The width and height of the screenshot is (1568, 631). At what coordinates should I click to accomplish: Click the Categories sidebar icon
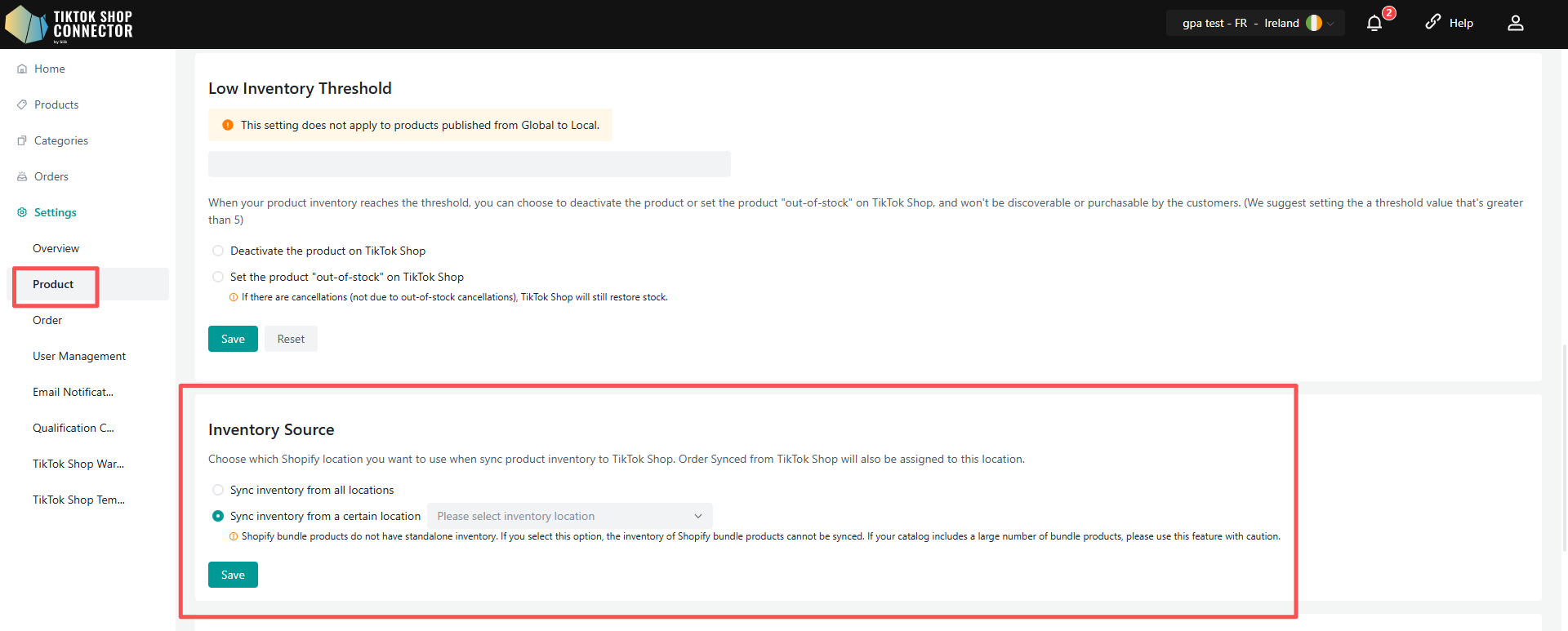(x=22, y=141)
